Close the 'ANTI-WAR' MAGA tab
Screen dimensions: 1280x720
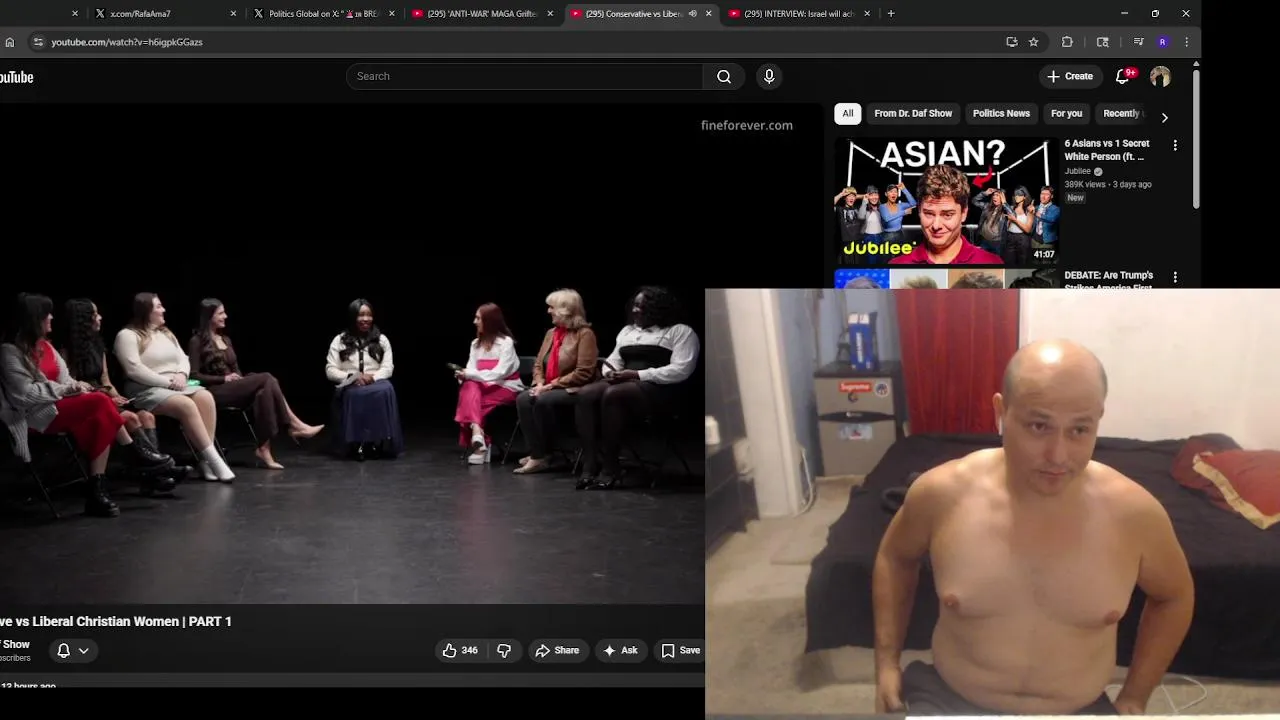[550, 14]
